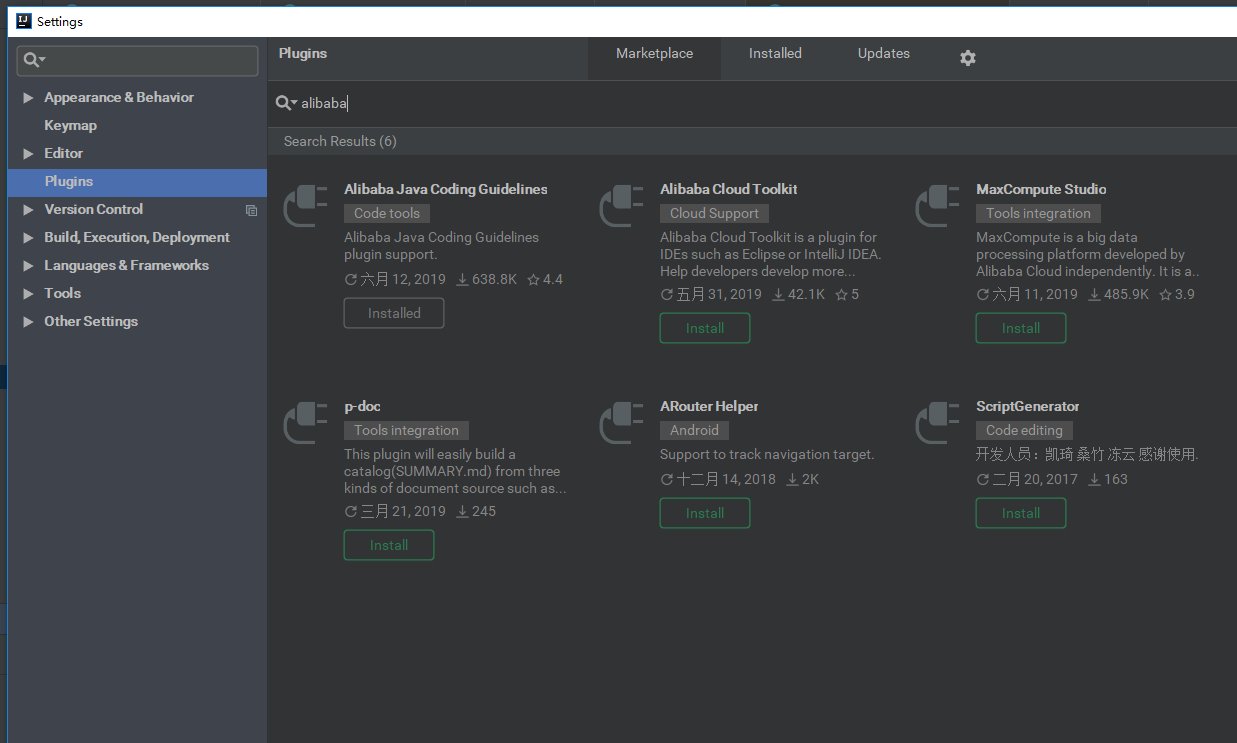Install the ARouter Helper plugin
The height and width of the screenshot is (743, 1237).
[705, 513]
